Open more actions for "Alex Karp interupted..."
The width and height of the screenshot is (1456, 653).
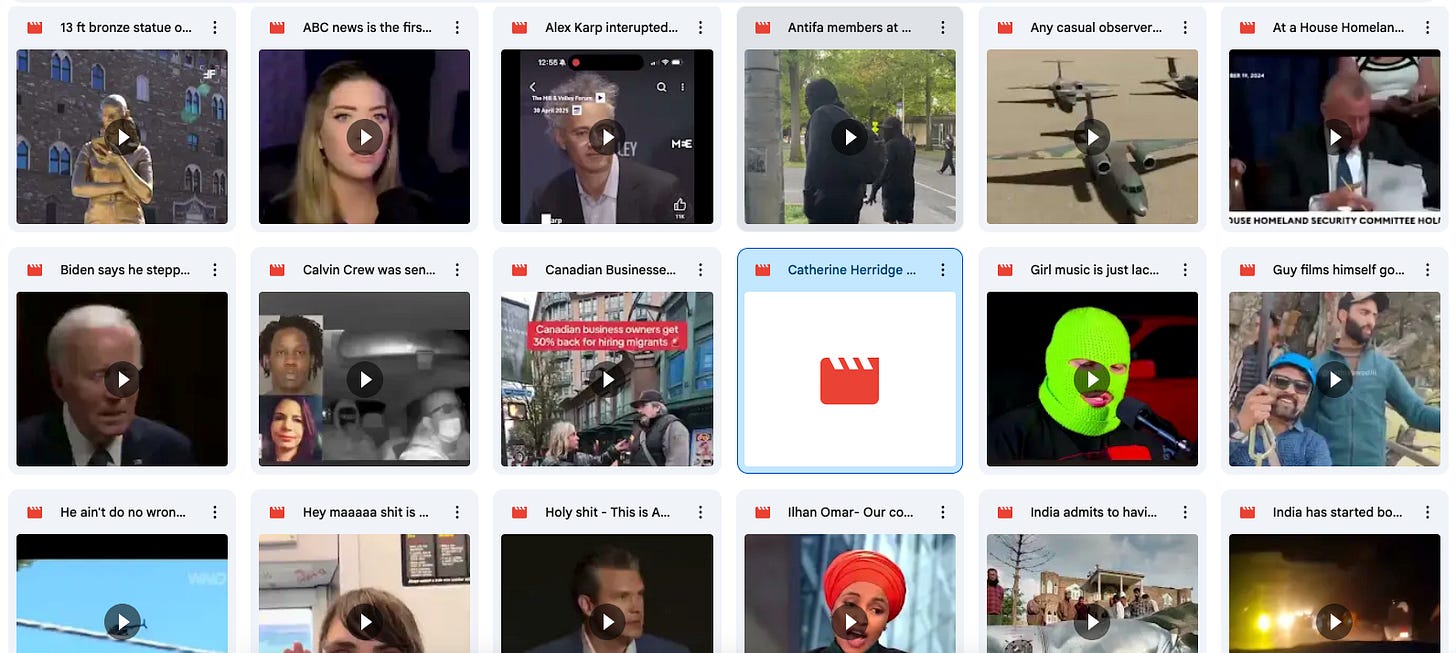click(x=700, y=28)
